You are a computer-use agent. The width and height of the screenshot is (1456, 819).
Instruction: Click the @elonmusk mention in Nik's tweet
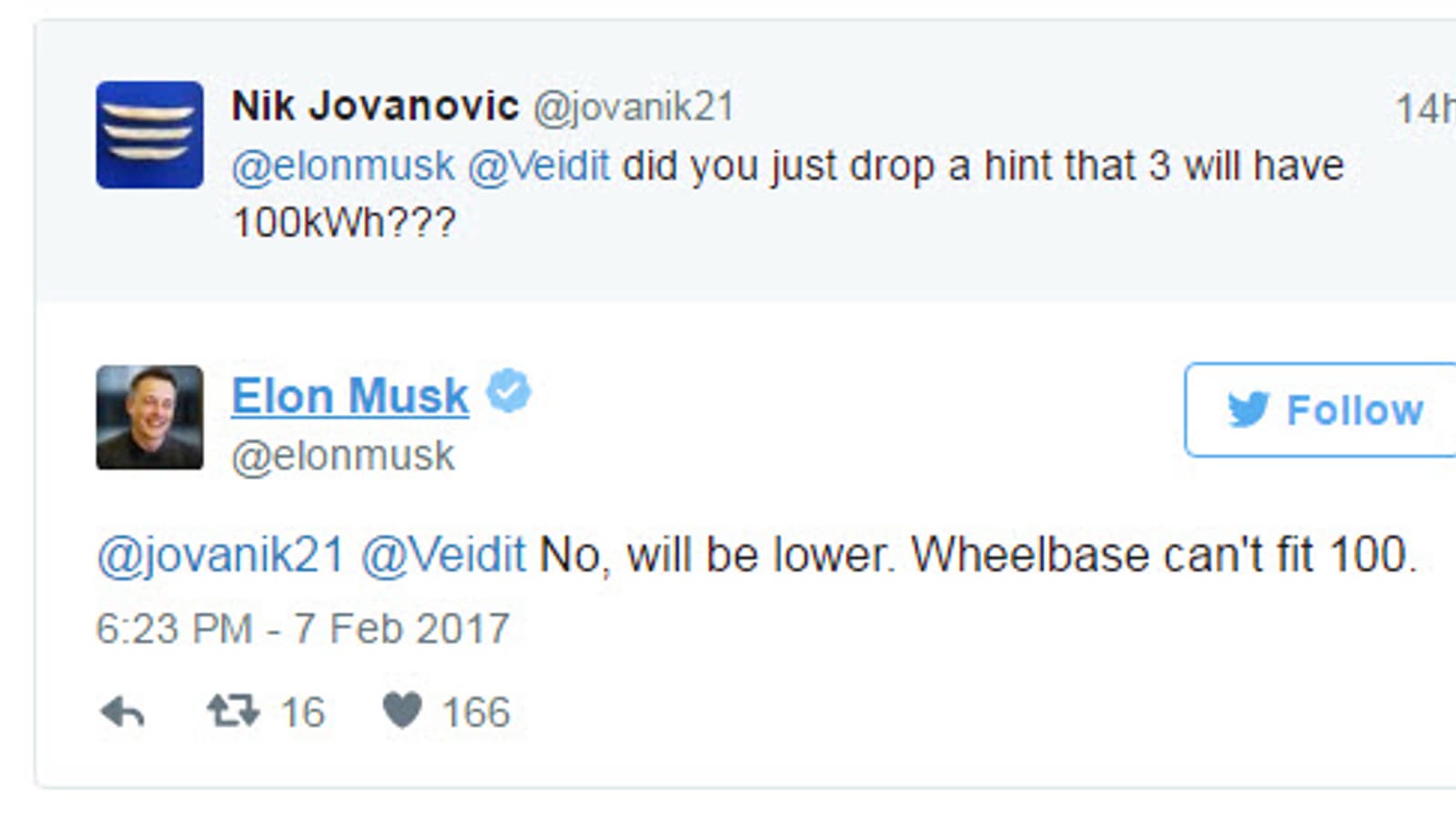pos(343,167)
